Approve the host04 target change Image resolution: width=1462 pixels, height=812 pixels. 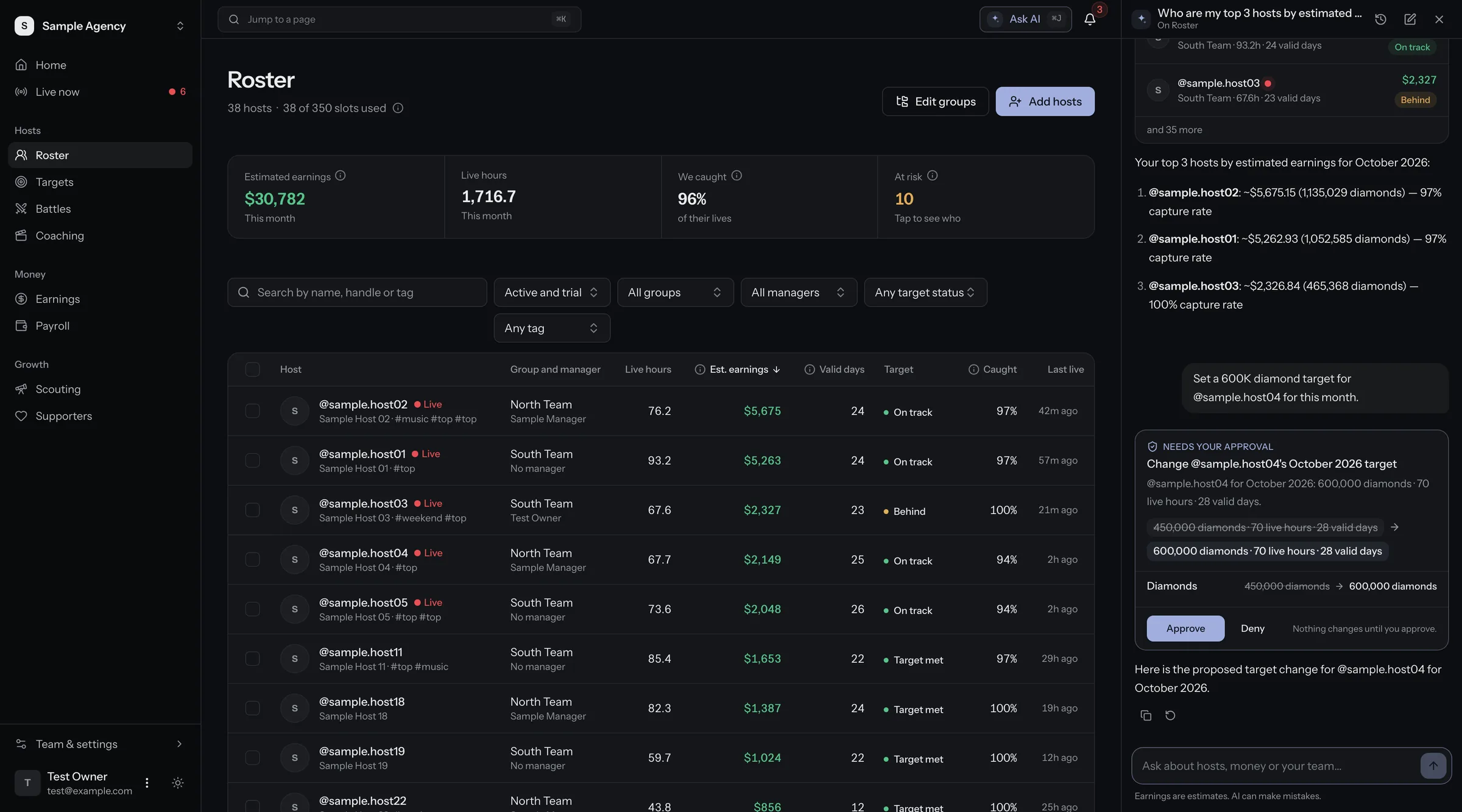point(1185,628)
